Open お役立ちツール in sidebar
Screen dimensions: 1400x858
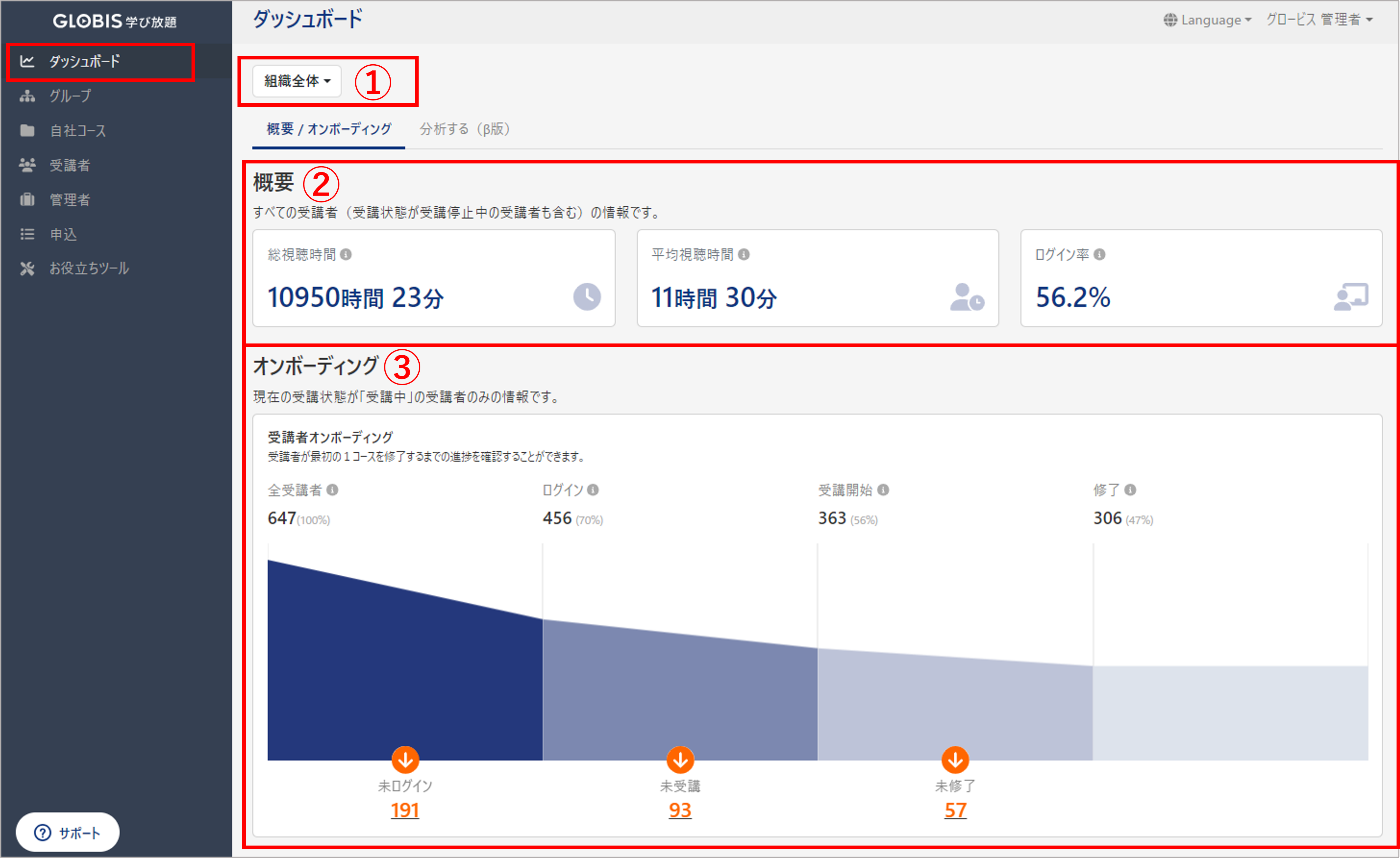coord(88,268)
